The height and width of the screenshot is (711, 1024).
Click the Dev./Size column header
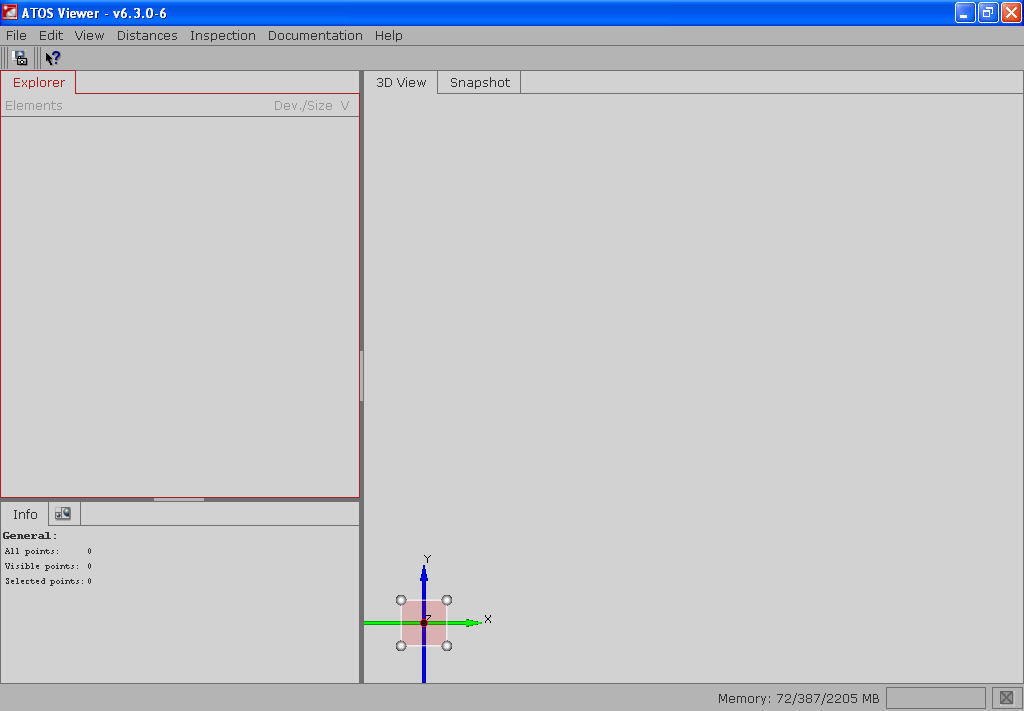[x=303, y=106]
